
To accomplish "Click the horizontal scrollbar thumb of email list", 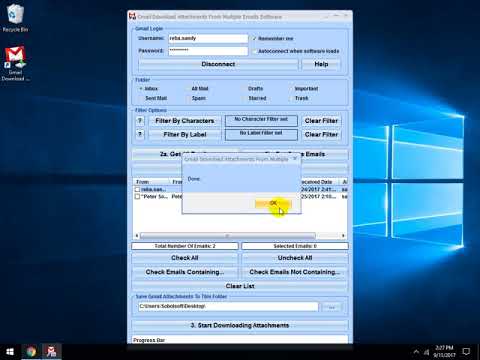I will coord(228,236).
